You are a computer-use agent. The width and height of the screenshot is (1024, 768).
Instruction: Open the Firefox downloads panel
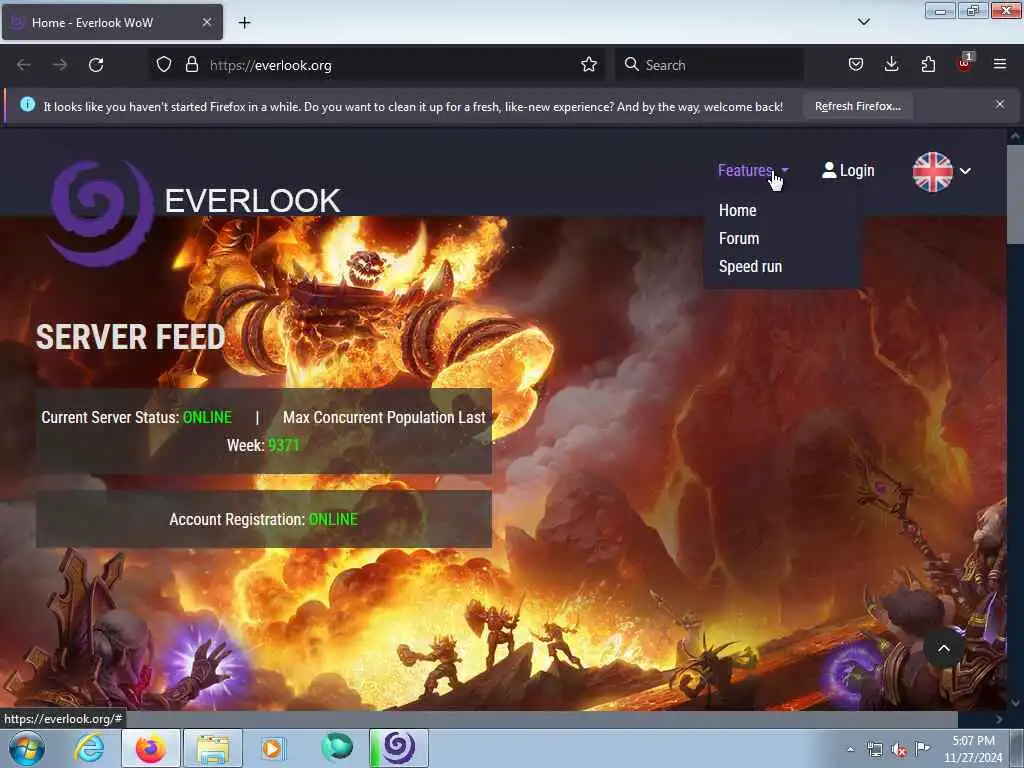pos(891,64)
